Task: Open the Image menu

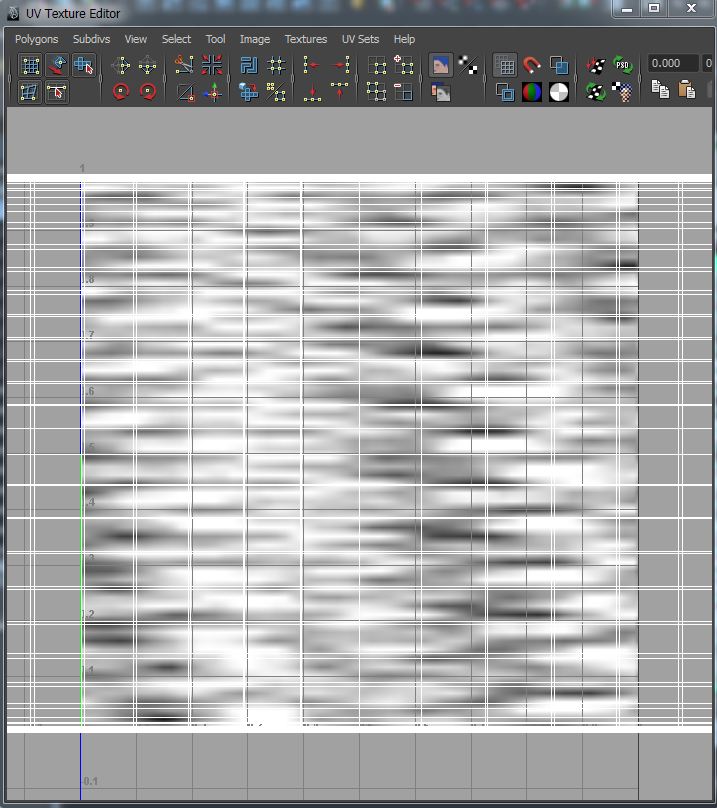Action: pos(255,39)
